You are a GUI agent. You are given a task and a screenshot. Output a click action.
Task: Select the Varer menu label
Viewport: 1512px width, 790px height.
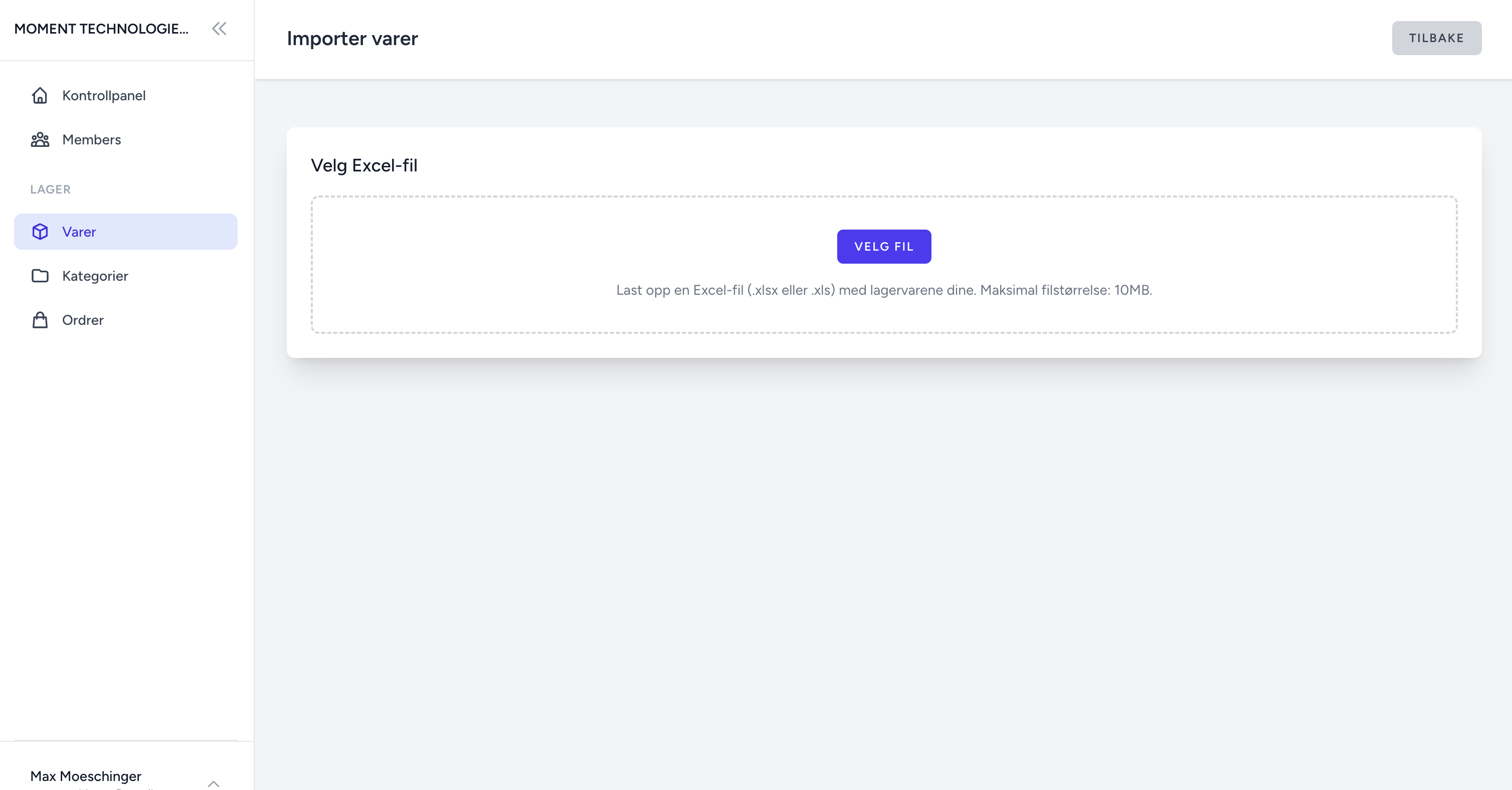[79, 232]
